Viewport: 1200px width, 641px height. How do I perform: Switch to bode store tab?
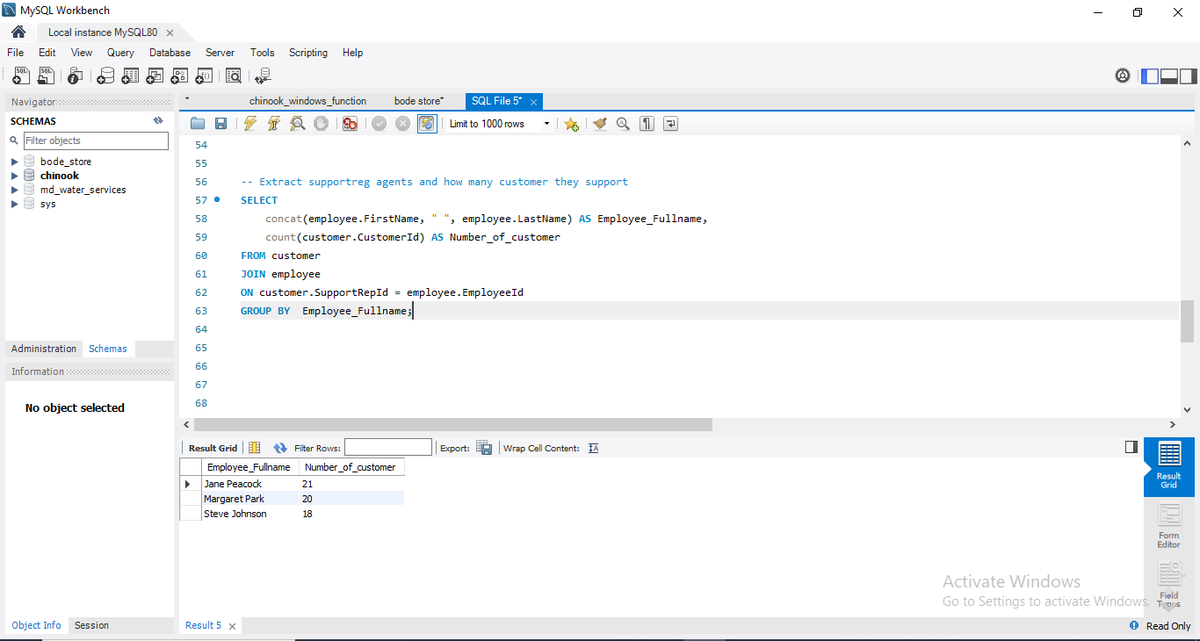click(x=419, y=101)
